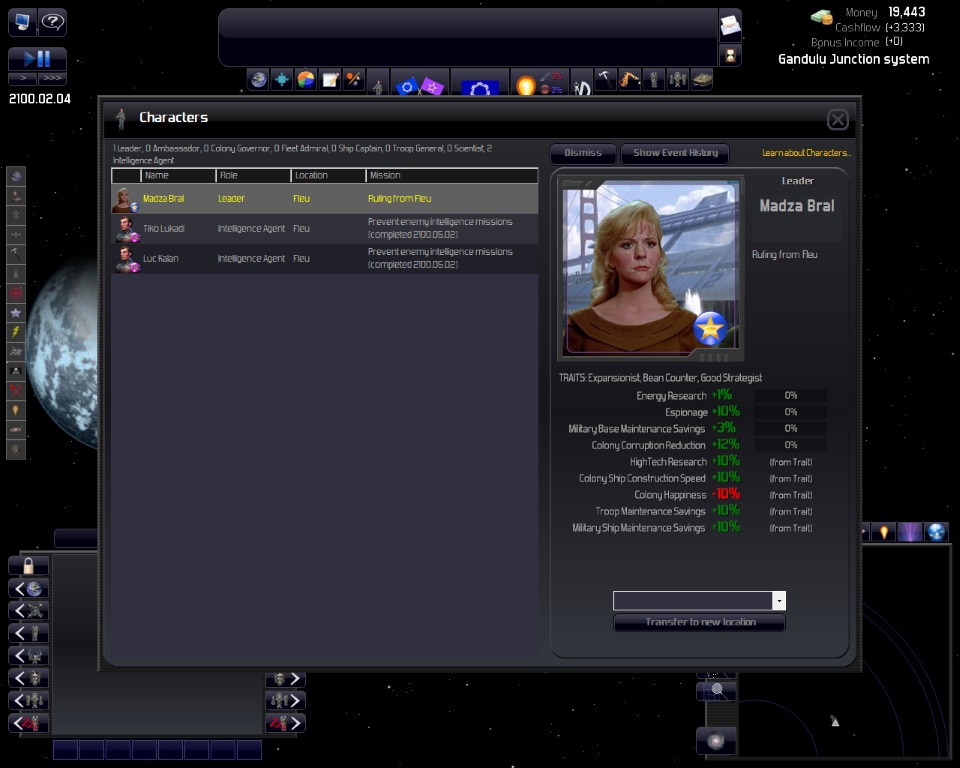Click the single-arrow decrease speed button
The height and width of the screenshot is (768, 960).
pyautogui.click(x=23, y=78)
